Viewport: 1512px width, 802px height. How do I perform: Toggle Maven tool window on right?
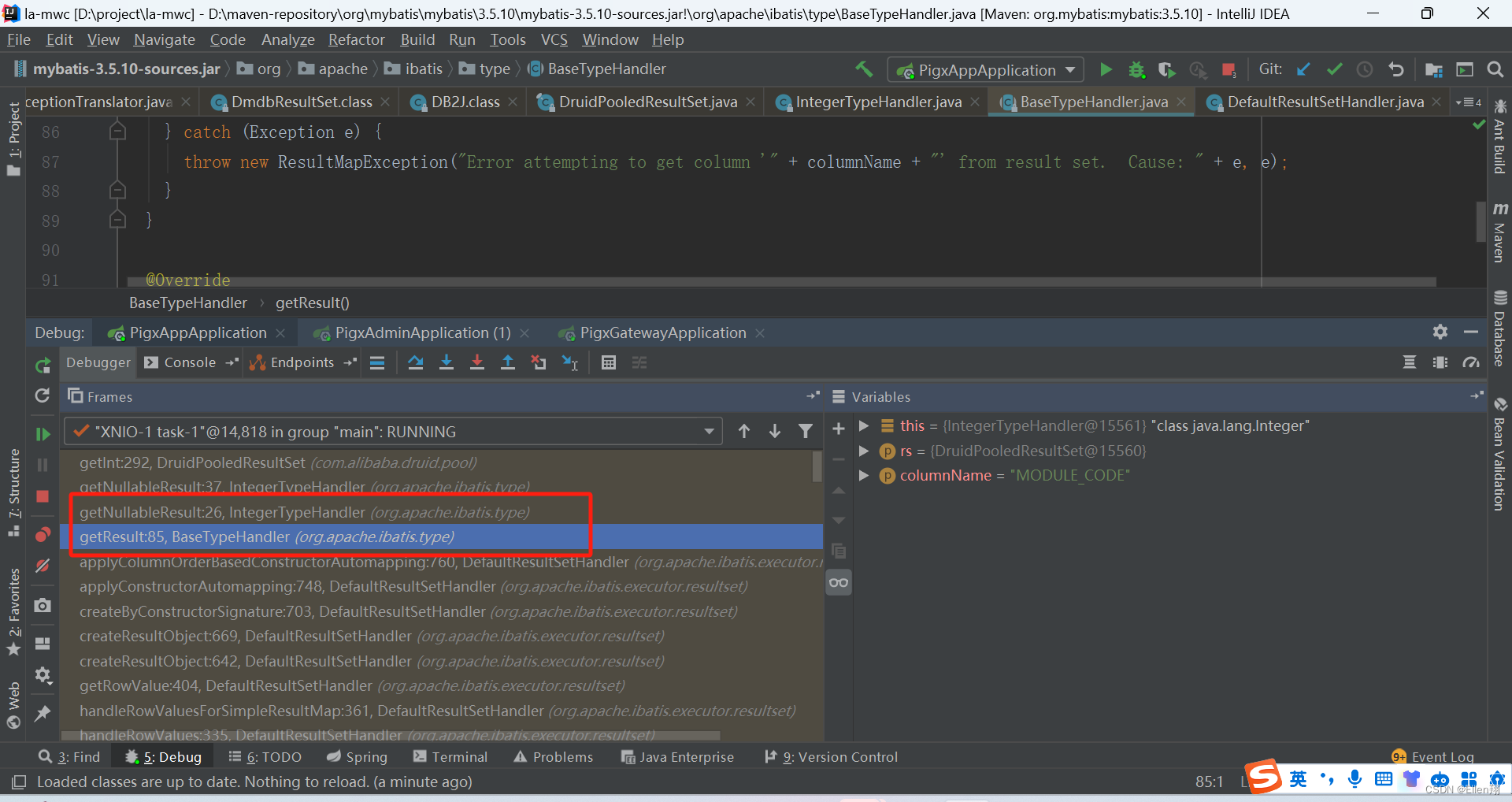[1500, 232]
